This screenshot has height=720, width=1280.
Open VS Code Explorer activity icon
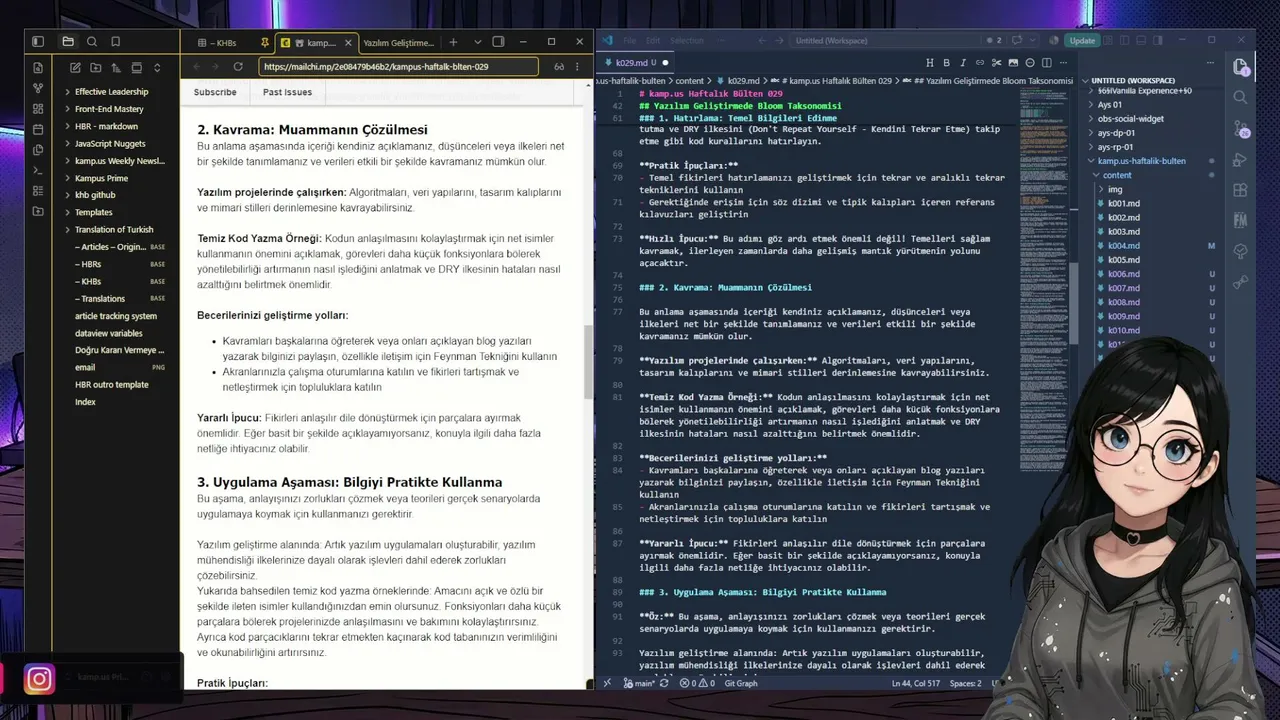pyautogui.click(x=1241, y=67)
